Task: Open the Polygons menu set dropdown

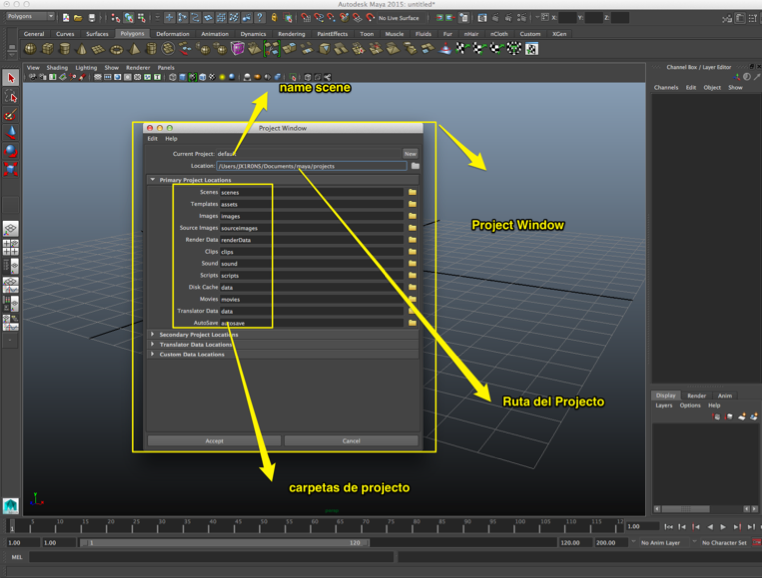Action: [30, 17]
